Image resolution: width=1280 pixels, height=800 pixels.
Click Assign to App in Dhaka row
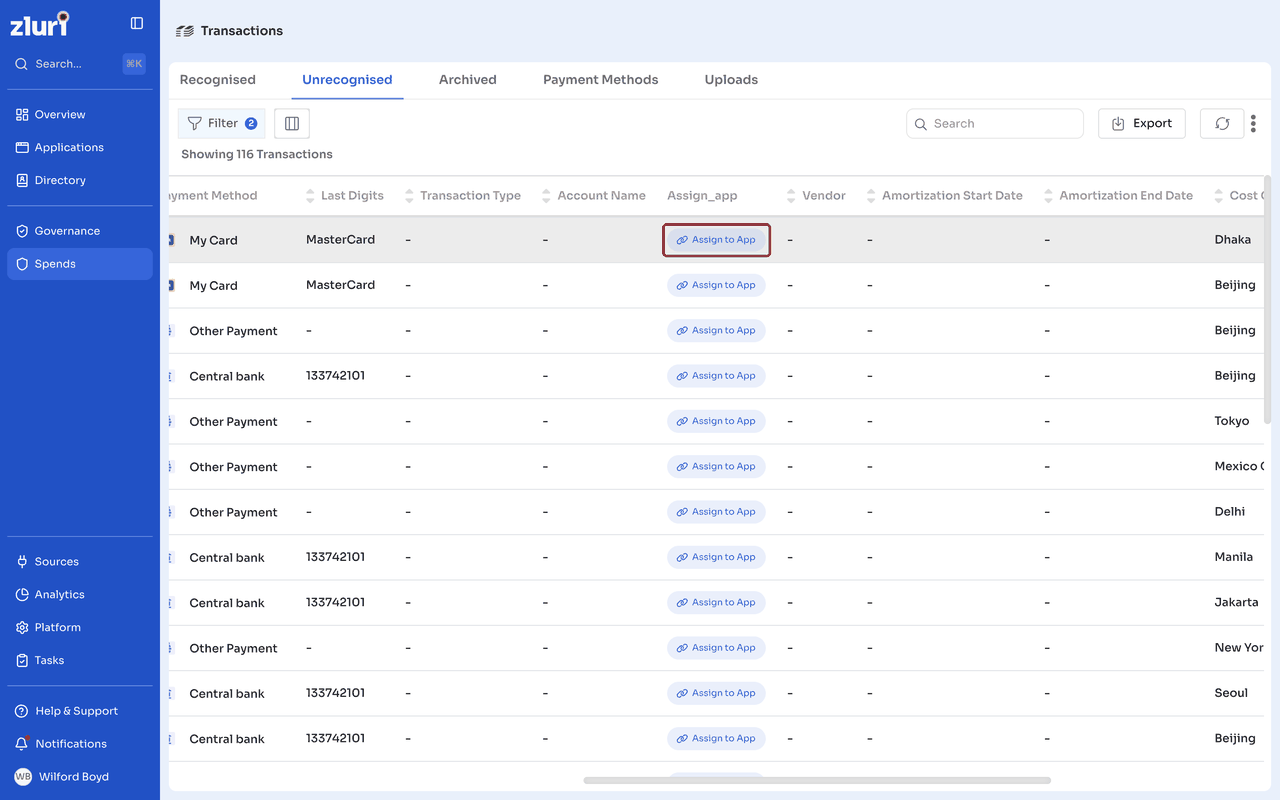coord(716,240)
